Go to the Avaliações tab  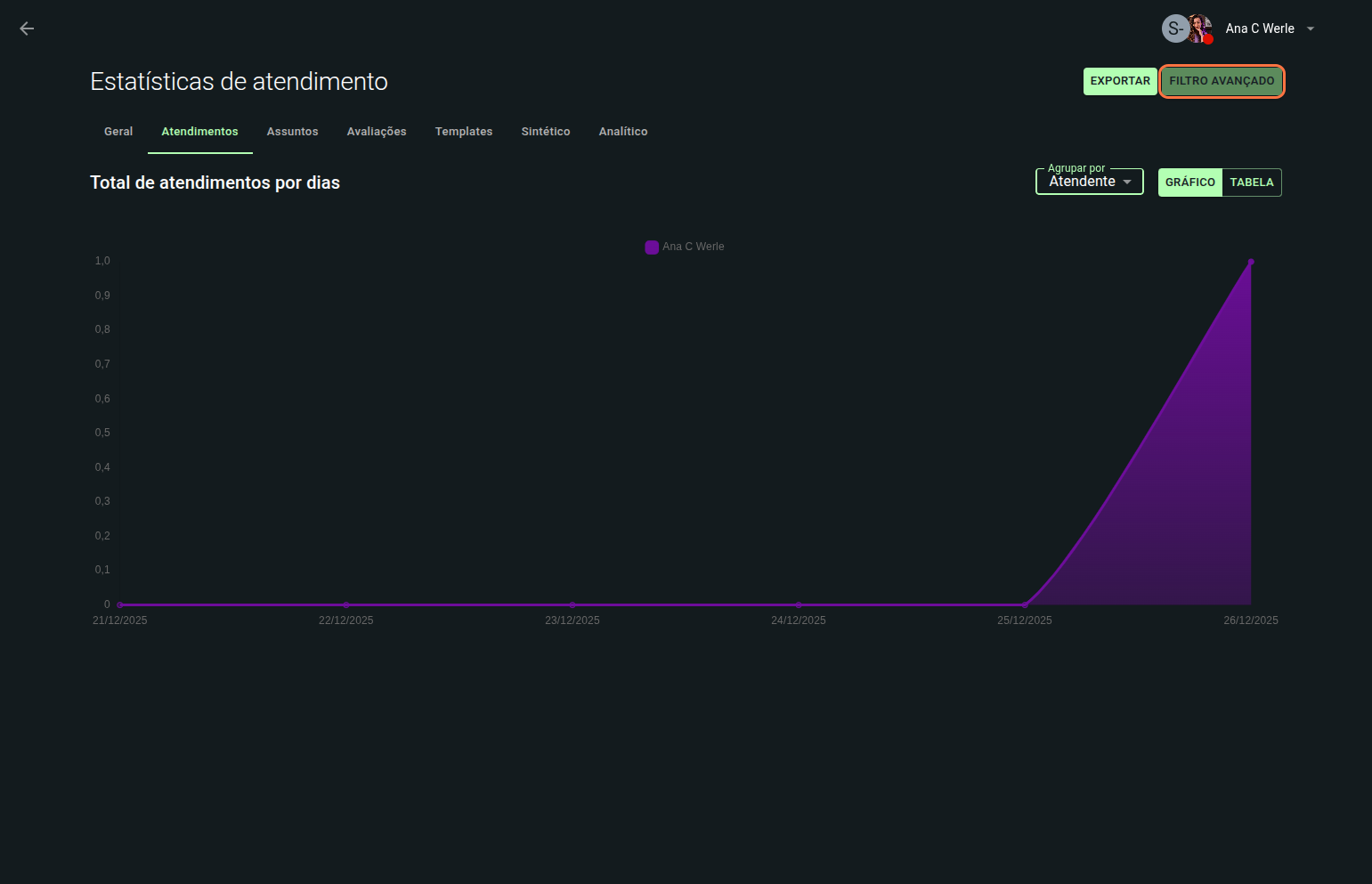click(x=377, y=132)
